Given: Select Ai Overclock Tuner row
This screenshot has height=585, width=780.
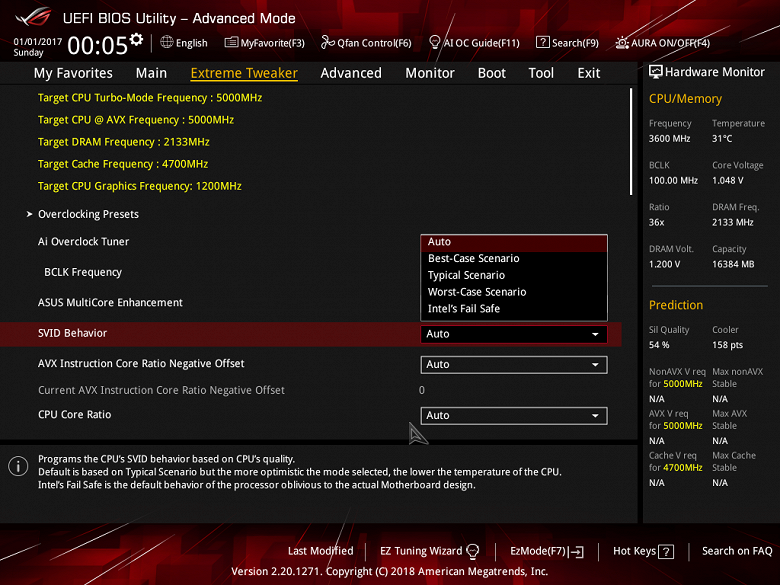Looking at the screenshot, I should pyautogui.click(x=83, y=242).
